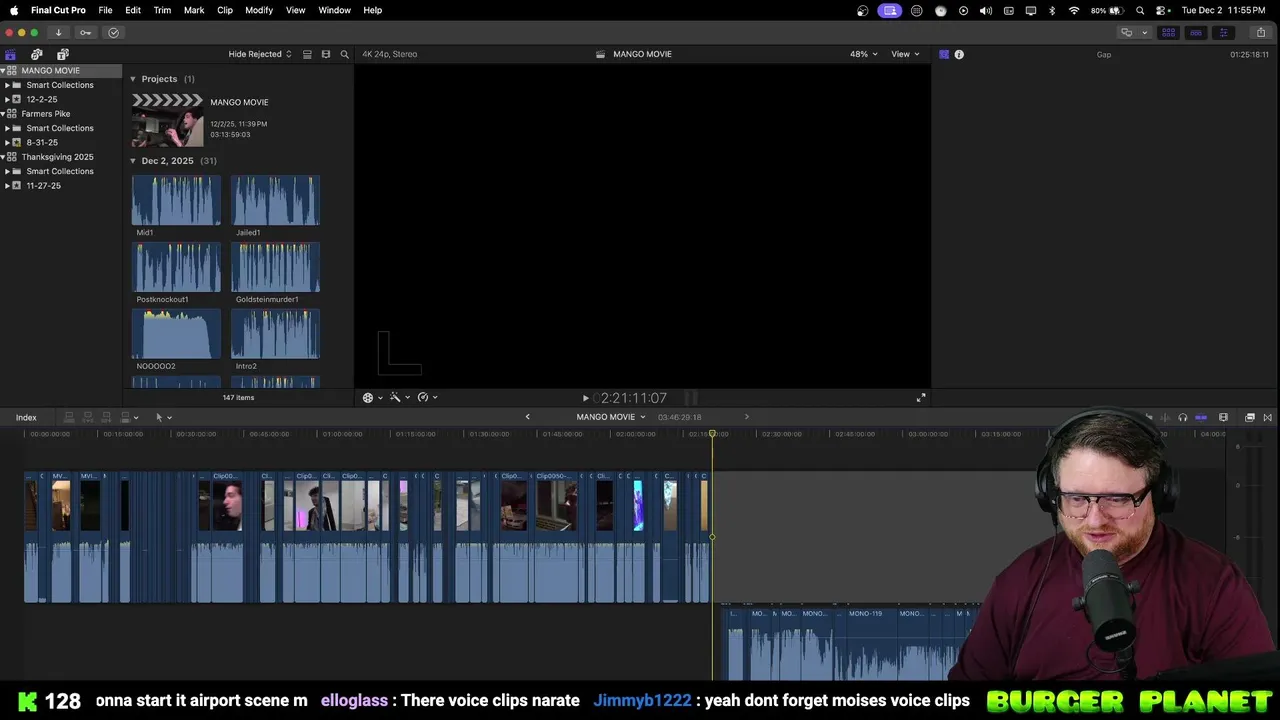Image resolution: width=1280 pixels, height=720 pixels.
Task: Click the browser search magnifier icon
Action: (x=345, y=54)
